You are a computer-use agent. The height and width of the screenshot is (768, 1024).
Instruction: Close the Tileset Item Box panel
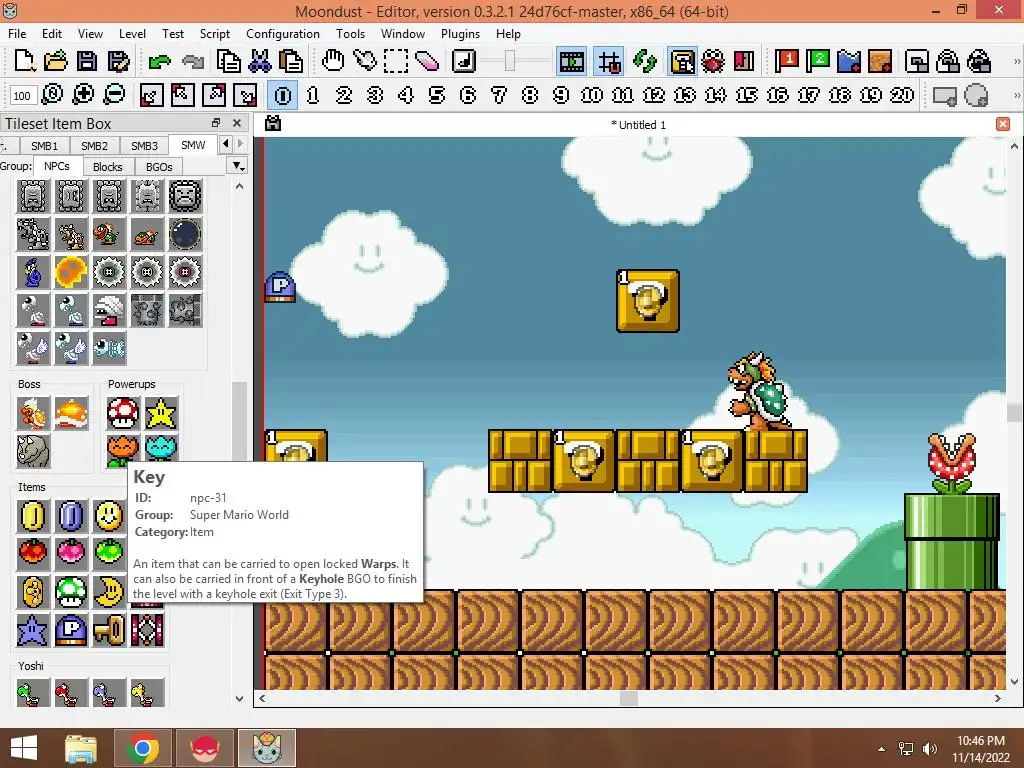[x=237, y=123]
